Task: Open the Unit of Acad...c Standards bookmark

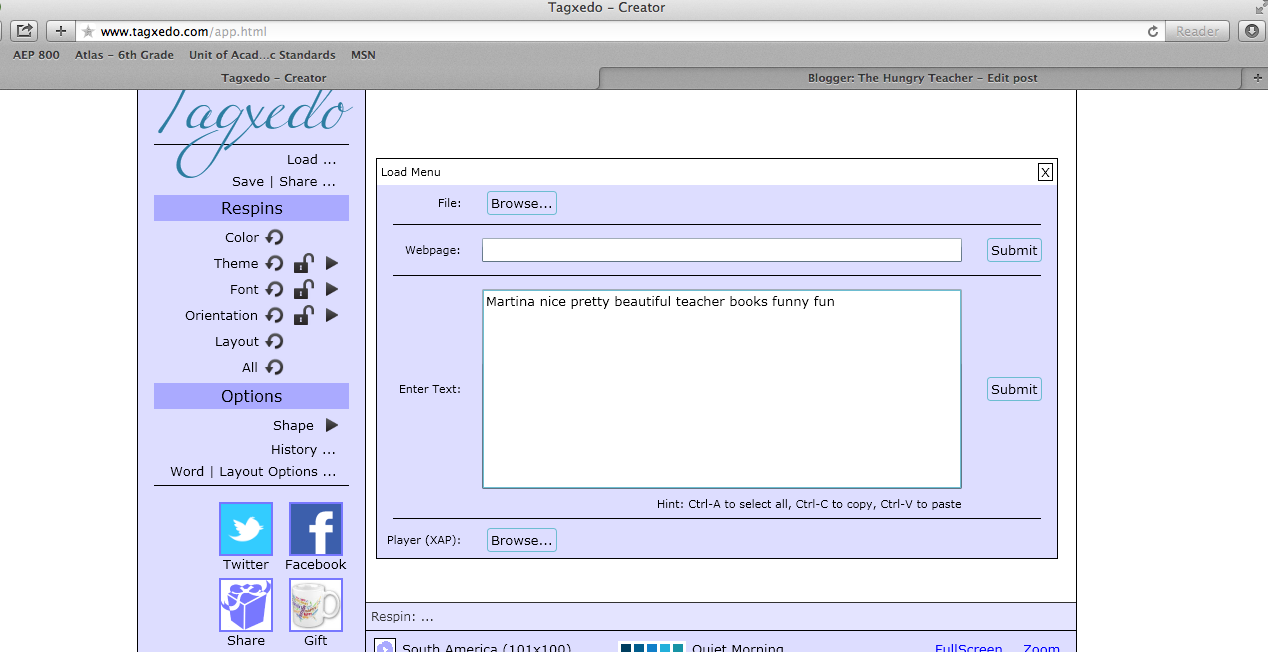Action: (262, 55)
